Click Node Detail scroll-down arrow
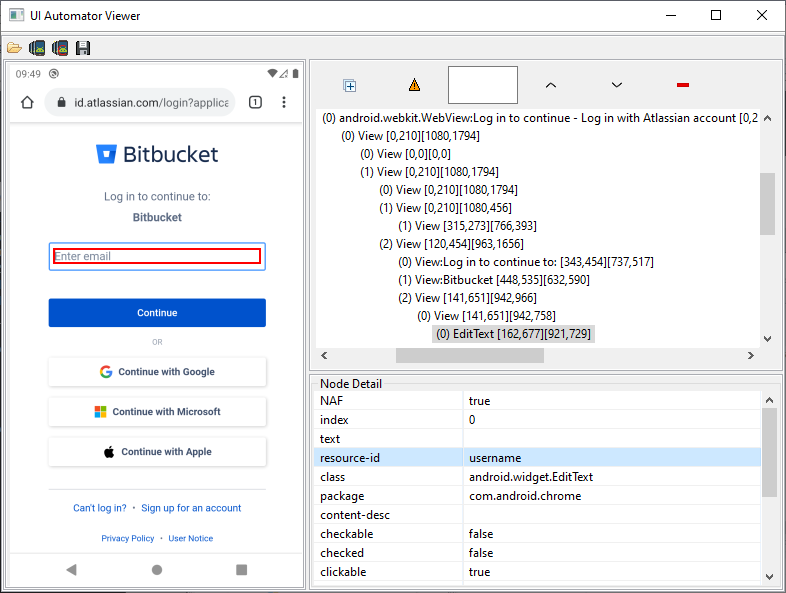786x593 pixels. (x=769, y=576)
